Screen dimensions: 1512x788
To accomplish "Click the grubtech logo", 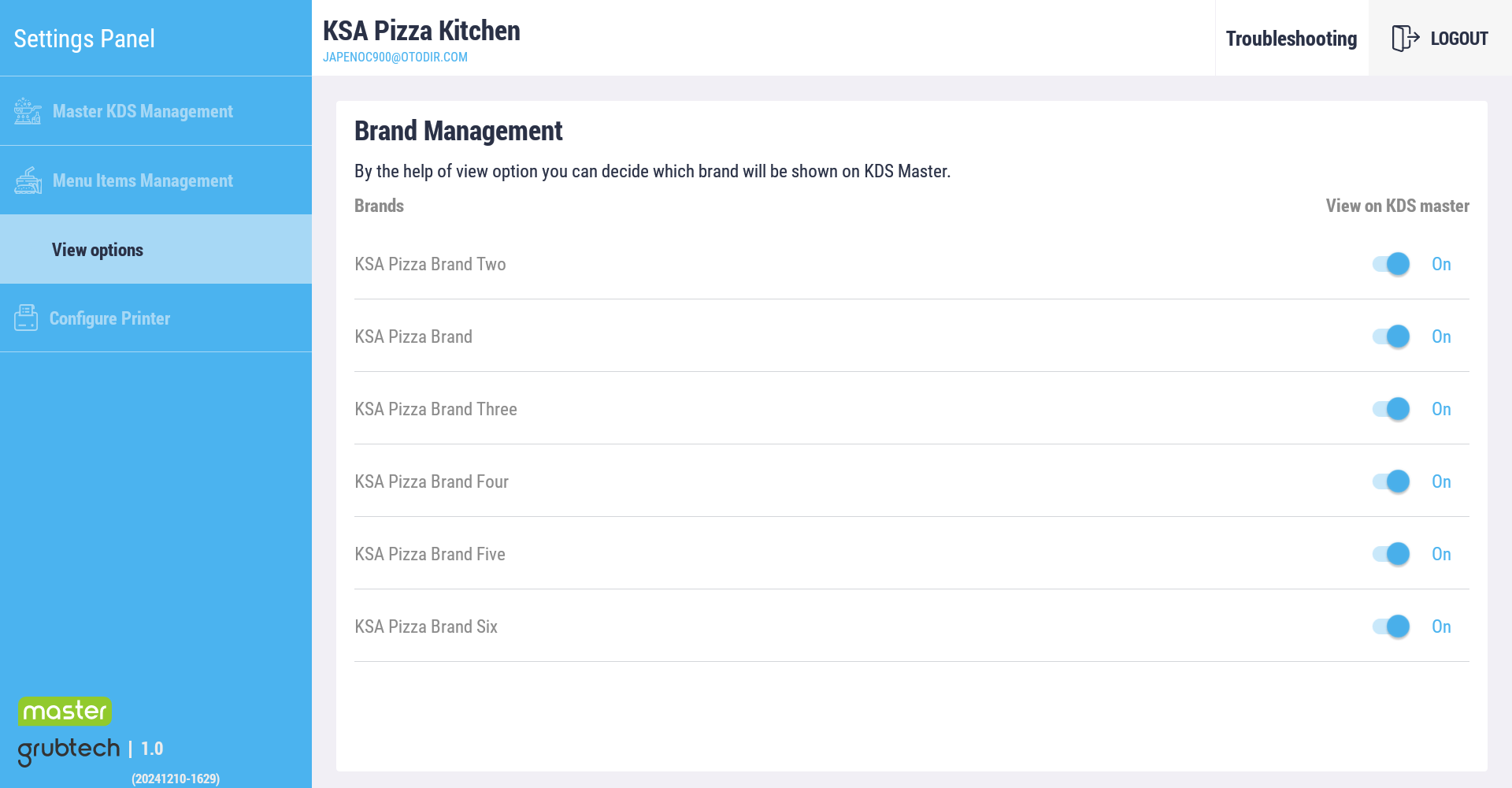I will click(69, 750).
